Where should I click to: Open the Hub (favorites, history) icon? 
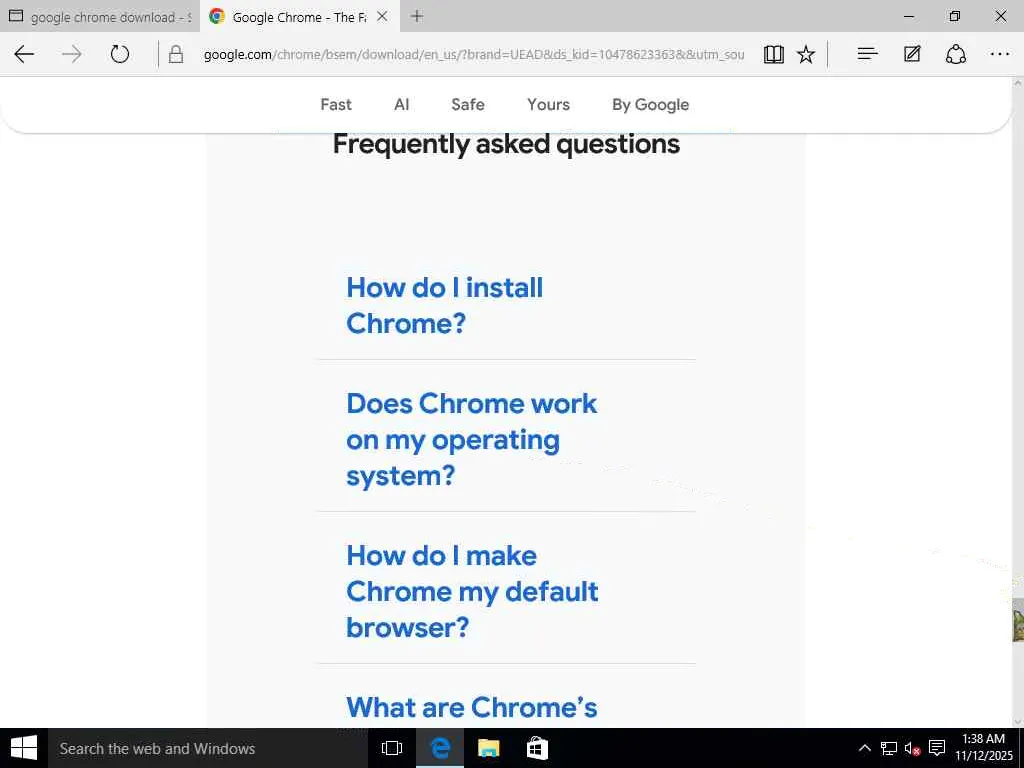tap(867, 54)
